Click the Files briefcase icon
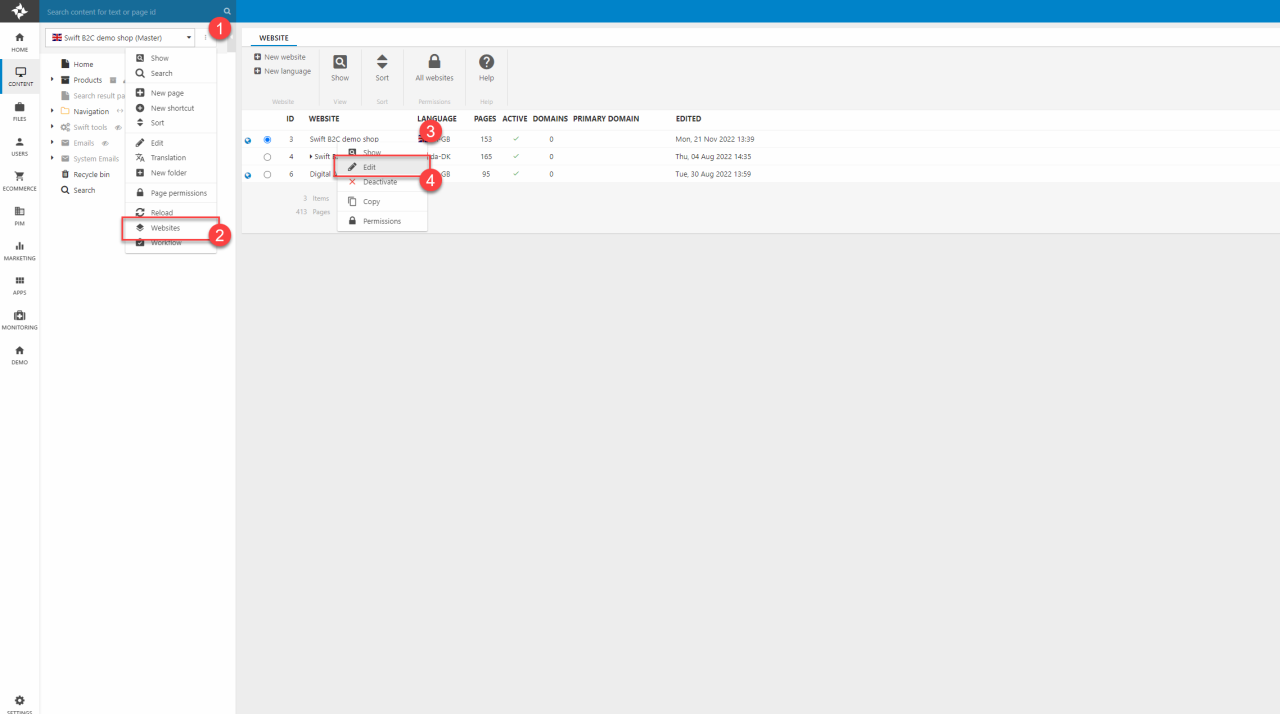The height and width of the screenshot is (714, 1280). point(19,107)
